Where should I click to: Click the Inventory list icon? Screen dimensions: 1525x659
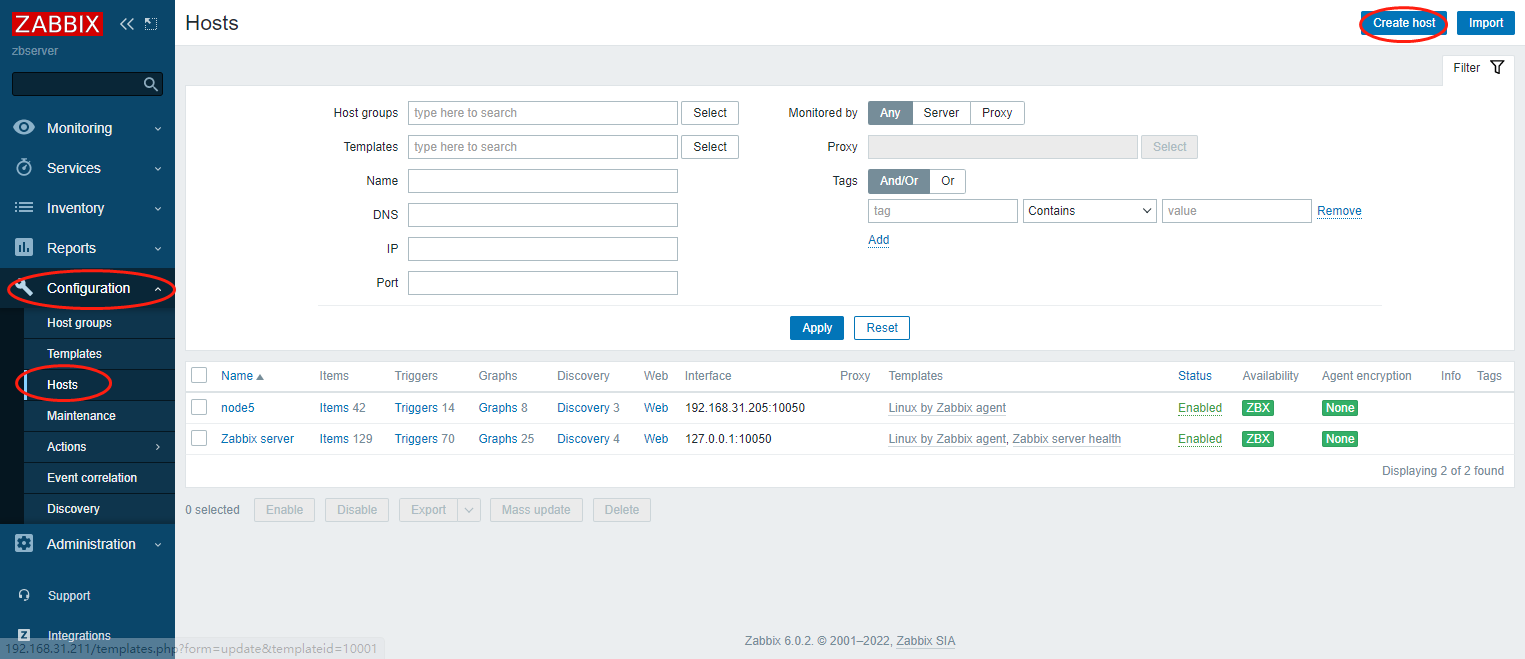click(x=25, y=208)
